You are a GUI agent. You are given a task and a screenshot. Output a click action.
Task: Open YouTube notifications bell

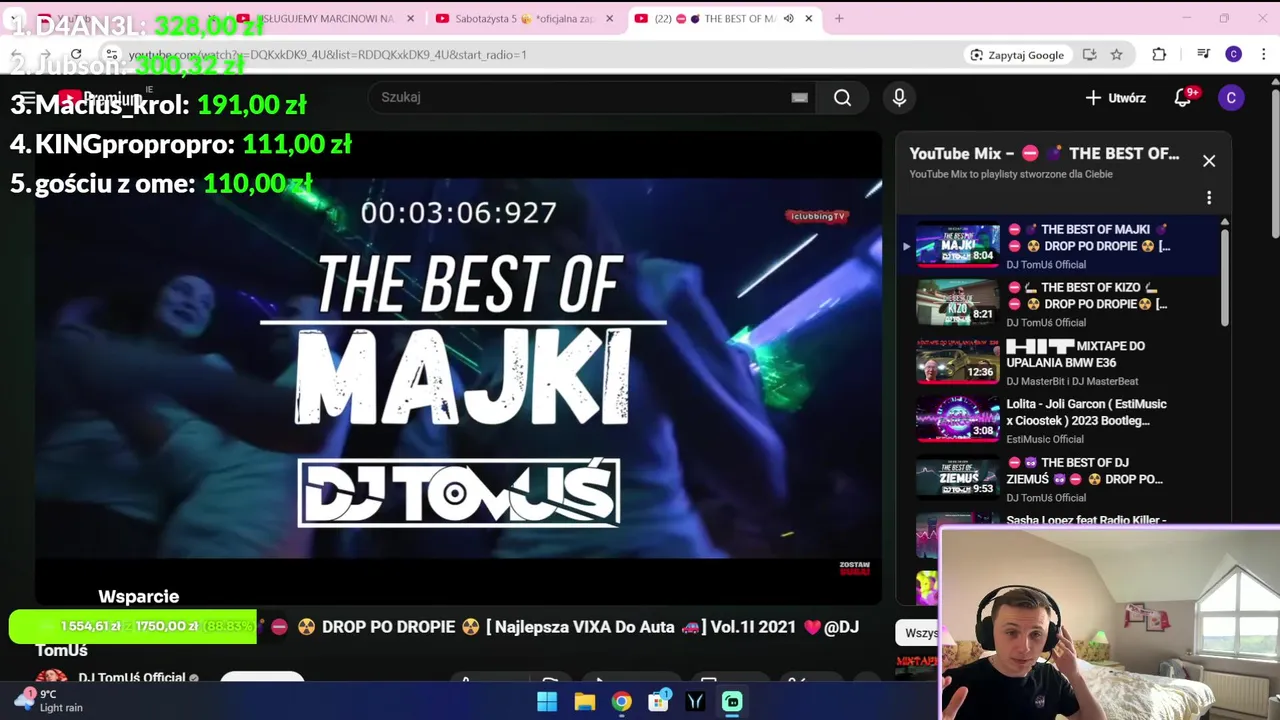coord(1184,98)
